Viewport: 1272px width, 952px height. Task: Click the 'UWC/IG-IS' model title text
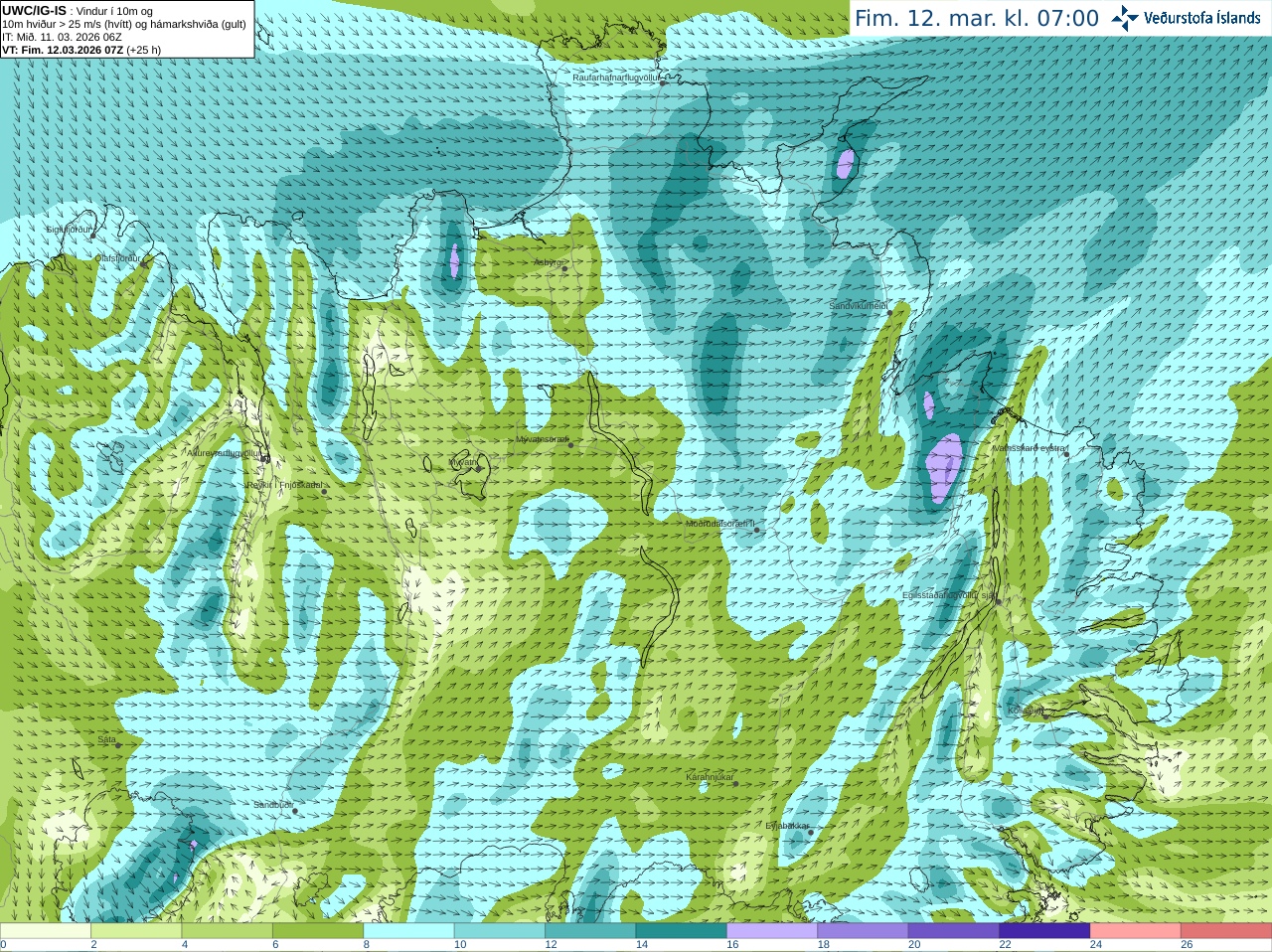[x=34, y=10]
